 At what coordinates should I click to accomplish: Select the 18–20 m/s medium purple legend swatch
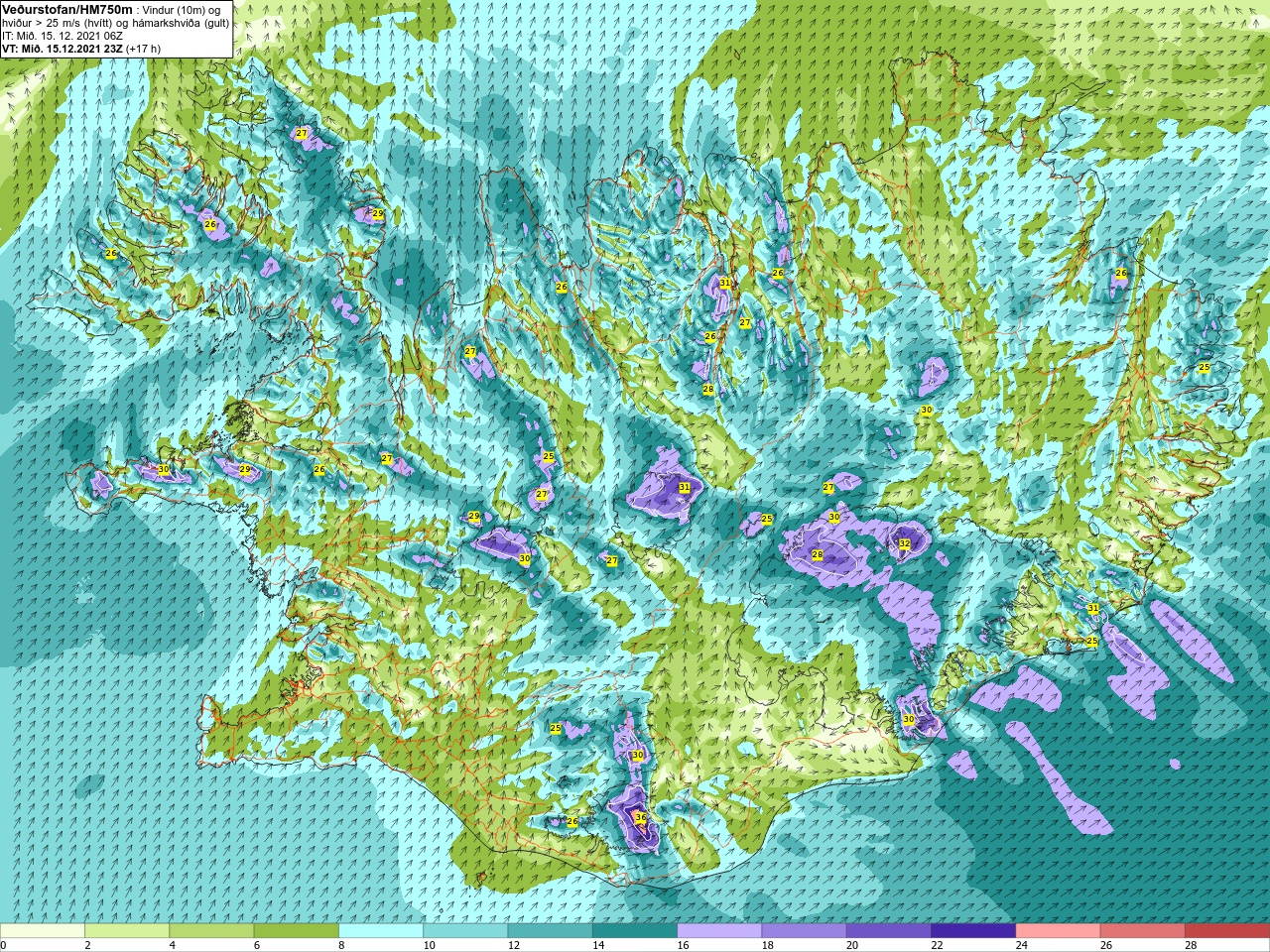click(805, 931)
